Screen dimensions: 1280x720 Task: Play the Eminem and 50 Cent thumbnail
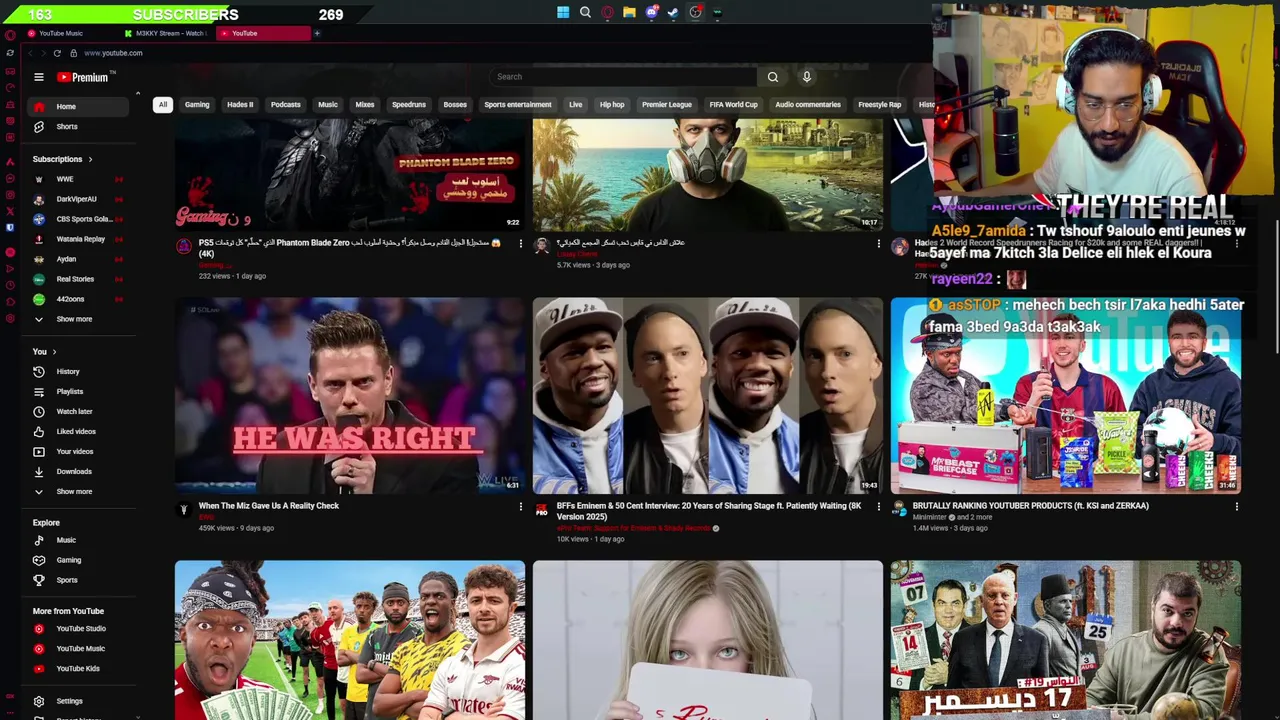click(x=708, y=396)
